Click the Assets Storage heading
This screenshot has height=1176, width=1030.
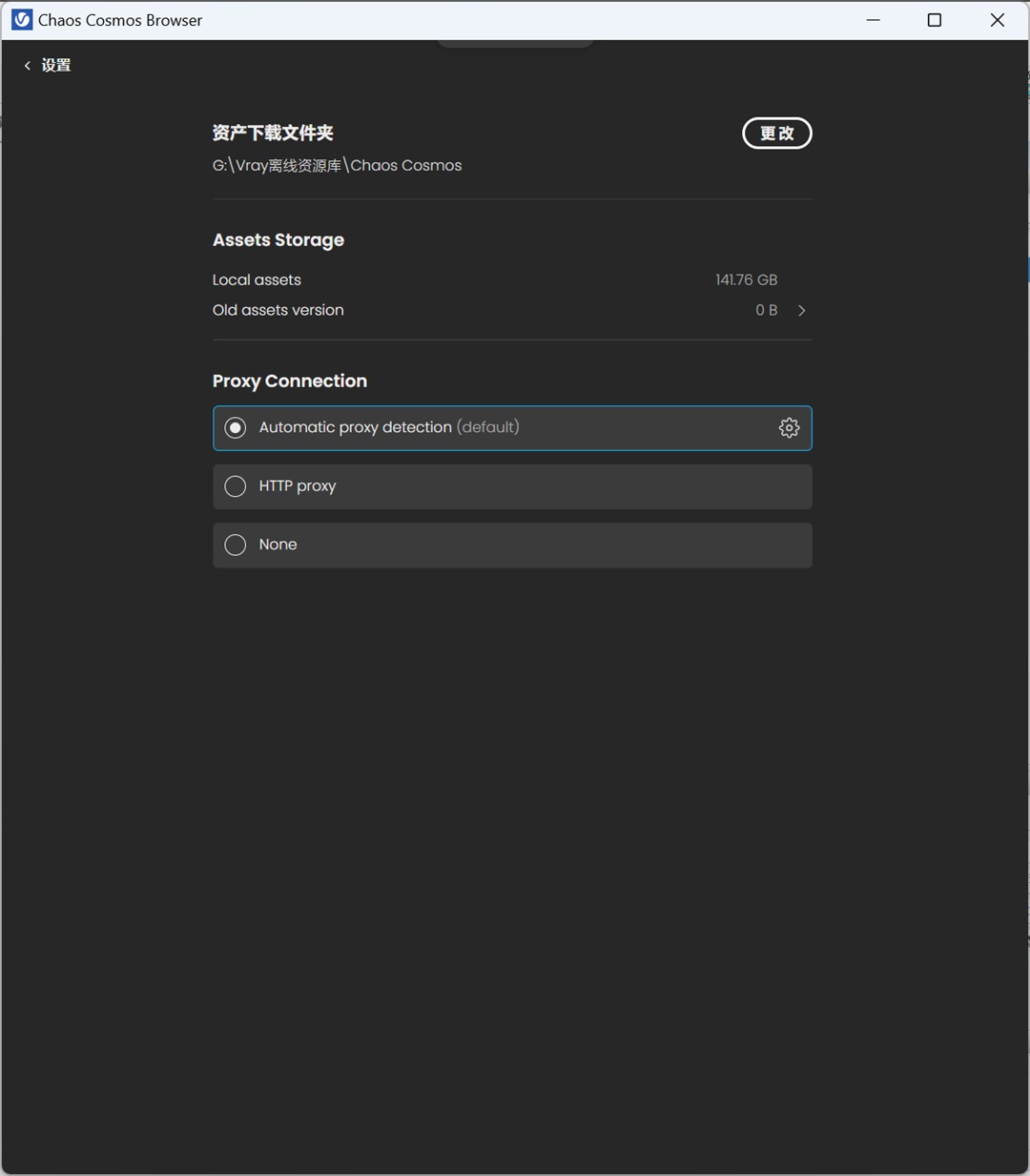(x=278, y=240)
